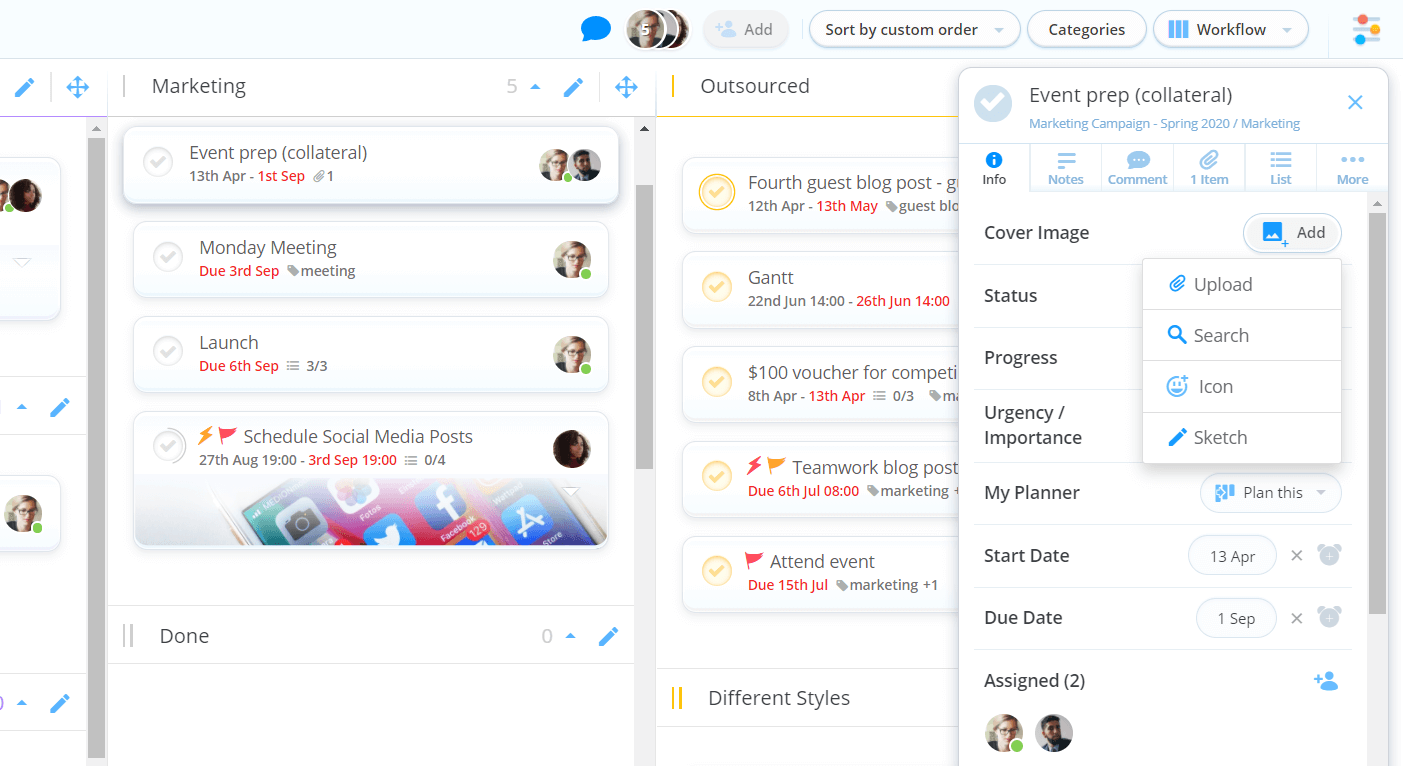Mark Event prep complete in panel header
The height and width of the screenshot is (766, 1403).
(x=993, y=103)
